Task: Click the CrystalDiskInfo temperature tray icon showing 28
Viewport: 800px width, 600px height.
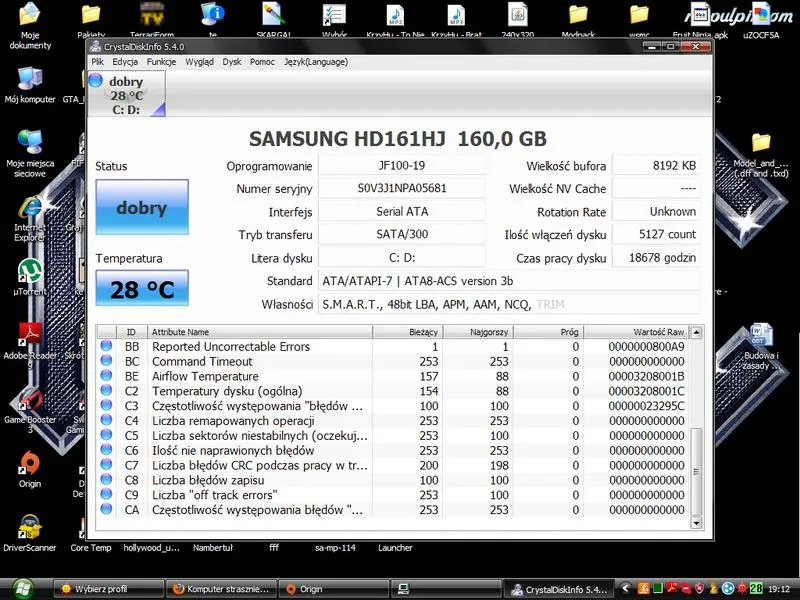Action: pos(756,588)
